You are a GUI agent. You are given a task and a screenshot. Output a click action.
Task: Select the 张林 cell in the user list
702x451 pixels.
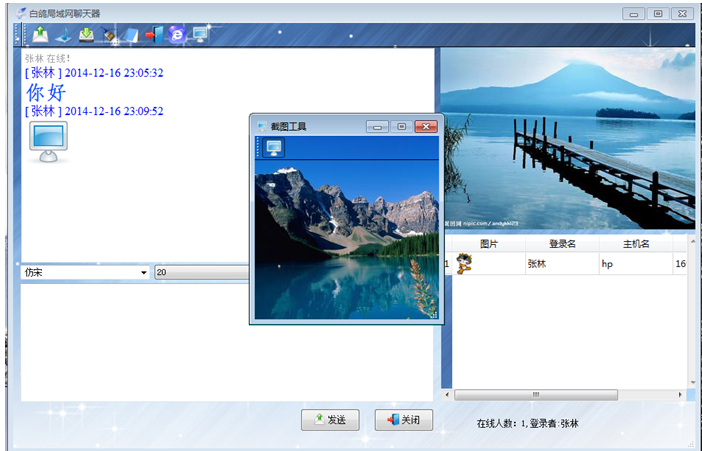(x=562, y=263)
